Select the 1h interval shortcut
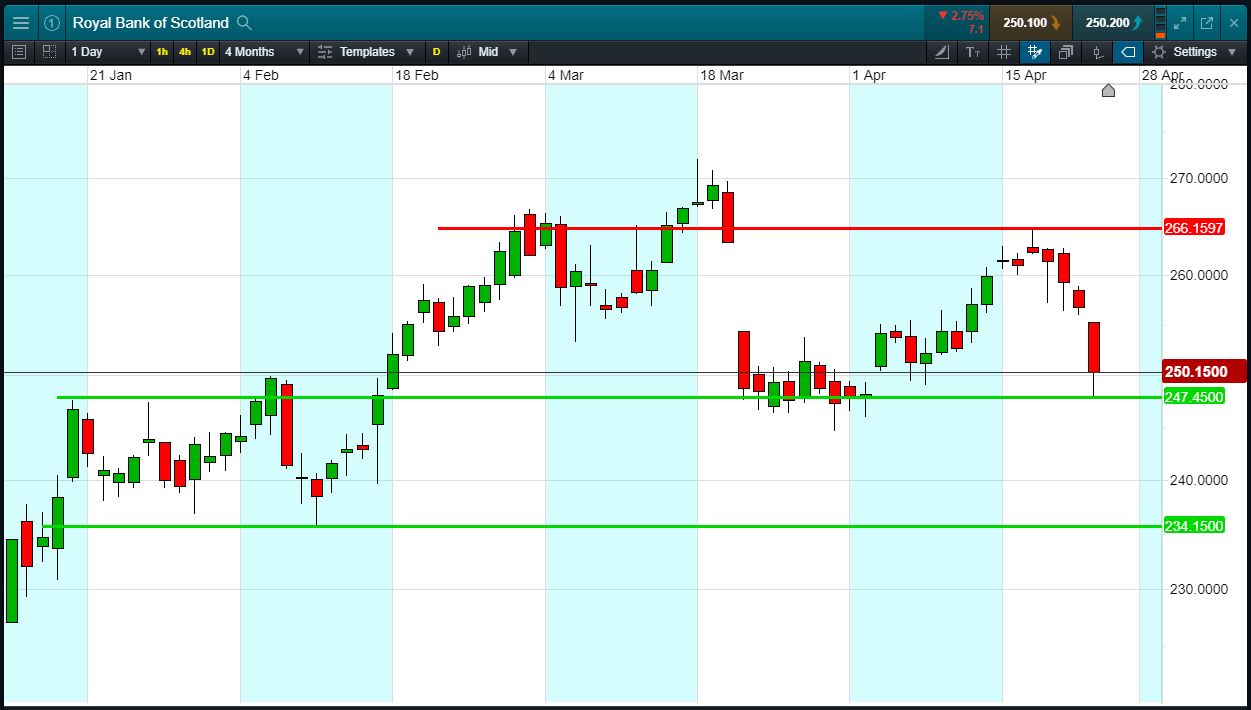Screen dimensions: 1251x710 [162, 52]
